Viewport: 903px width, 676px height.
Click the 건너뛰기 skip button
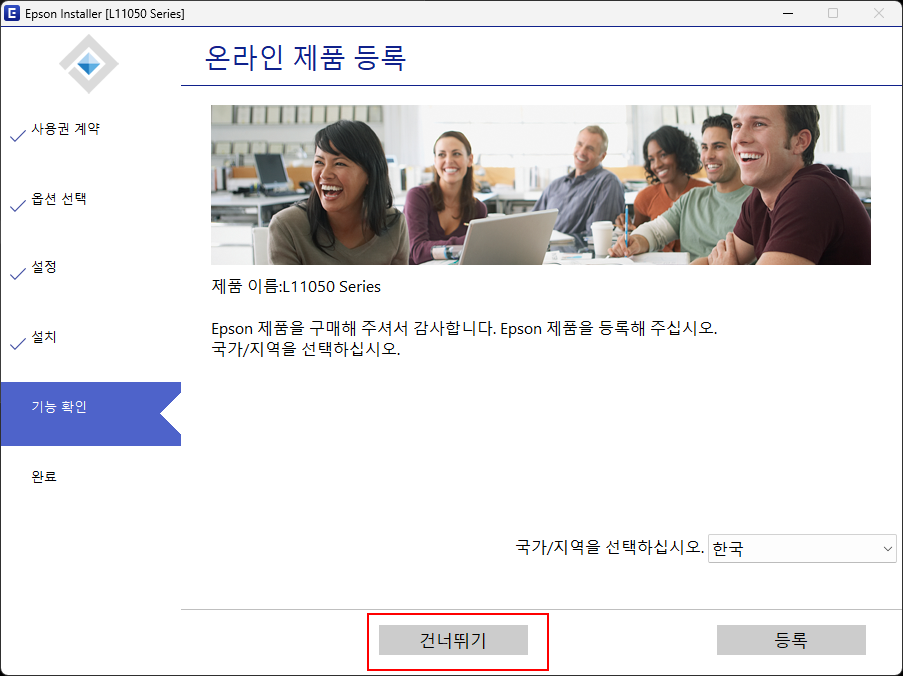coord(453,640)
